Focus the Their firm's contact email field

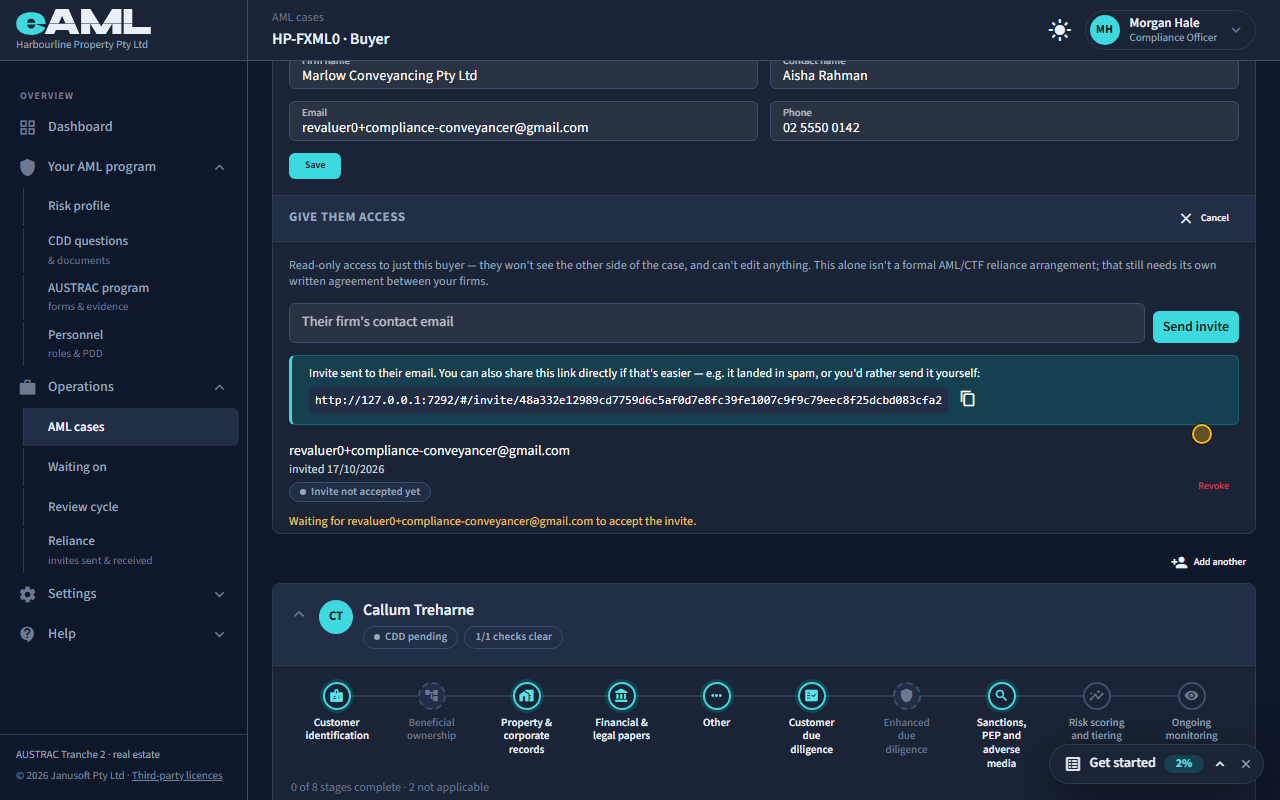click(x=717, y=323)
